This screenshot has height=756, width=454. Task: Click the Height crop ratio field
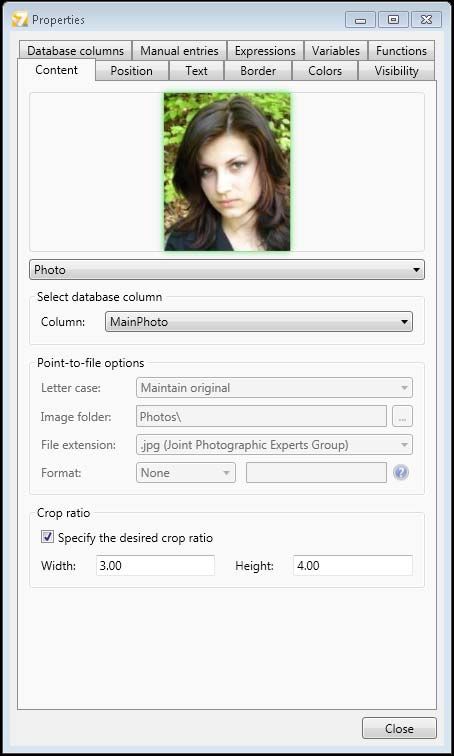353,566
